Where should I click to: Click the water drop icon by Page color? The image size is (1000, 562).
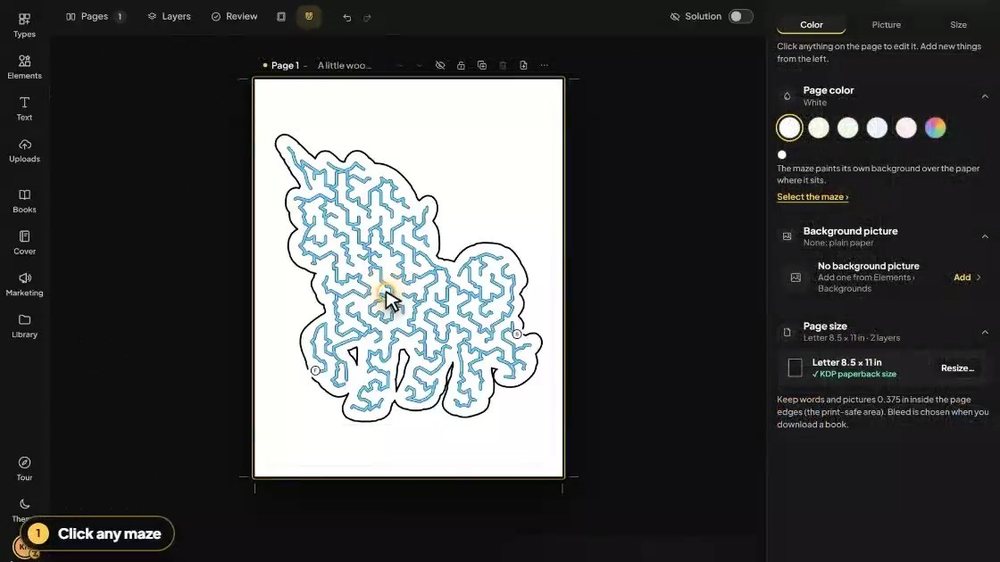pyautogui.click(x=787, y=96)
